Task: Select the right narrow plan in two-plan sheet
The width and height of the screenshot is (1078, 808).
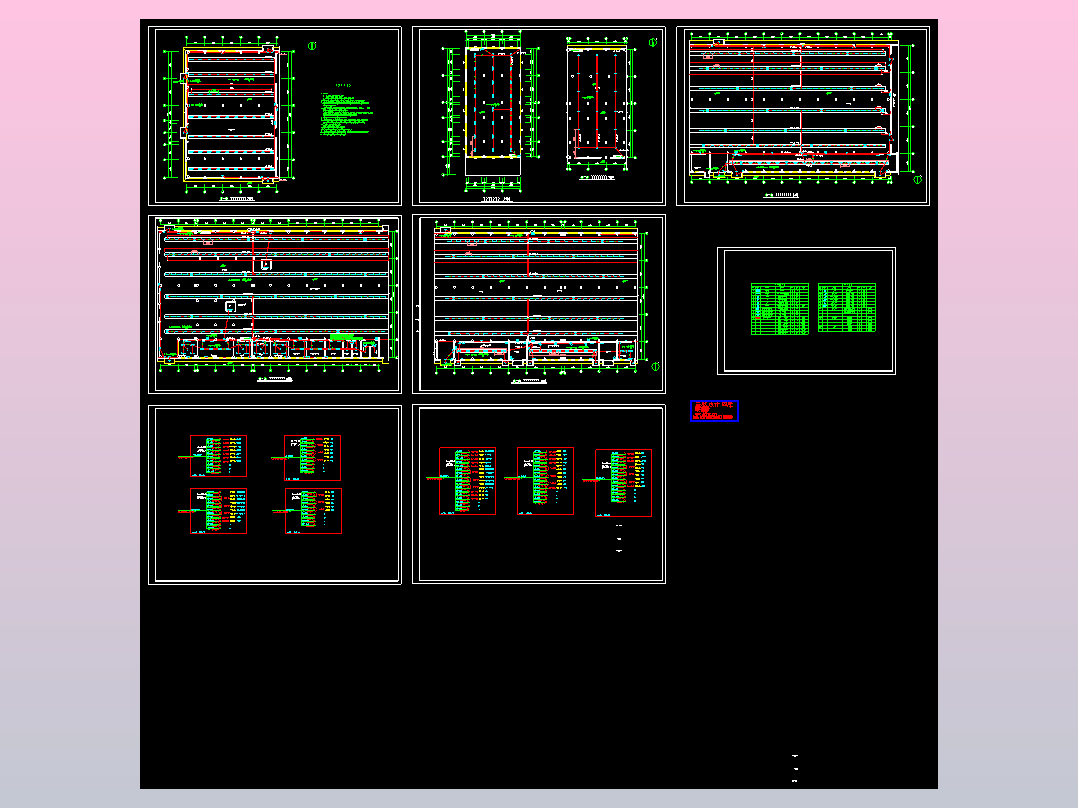Action: [597, 107]
